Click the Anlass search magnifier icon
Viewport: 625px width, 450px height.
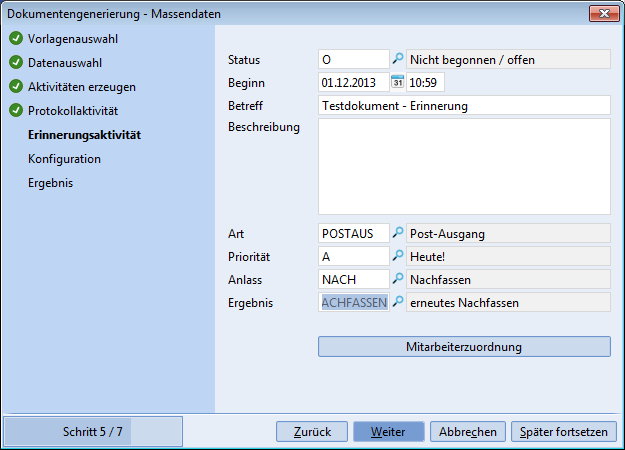click(398, 279)
